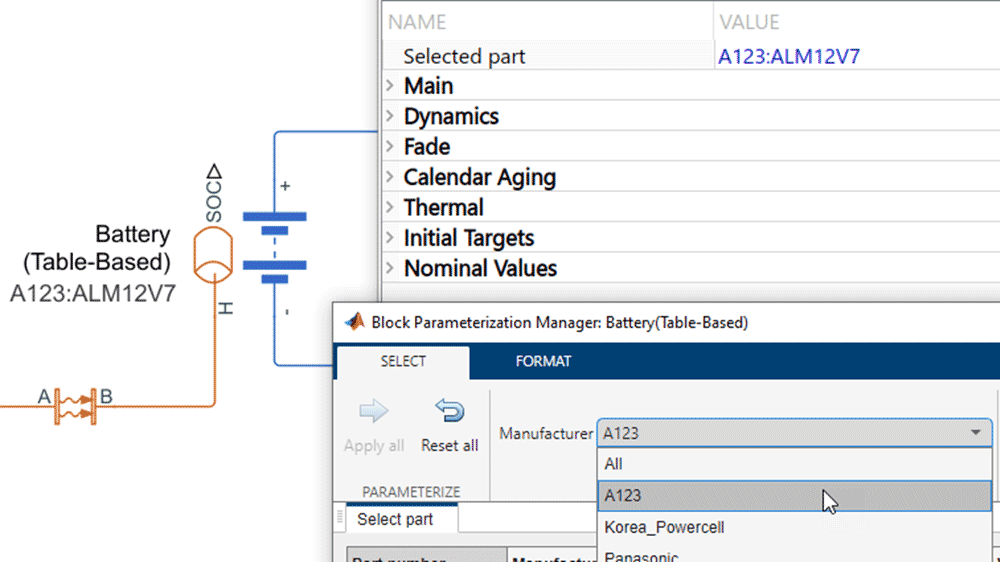Expand the Thermal parameter section
Viewport: 1000px width, 562px height.
(391, 208)
